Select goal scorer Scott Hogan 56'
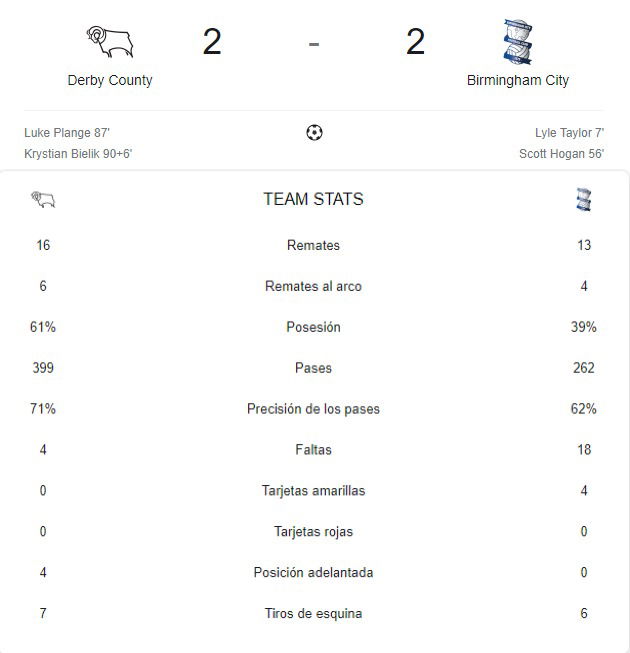630x653 pixels. pos(561,154)
